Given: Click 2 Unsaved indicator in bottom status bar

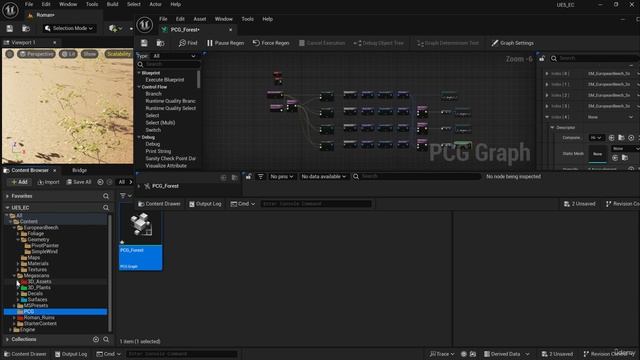Looking at the screenshot, I should click(557, 354).
